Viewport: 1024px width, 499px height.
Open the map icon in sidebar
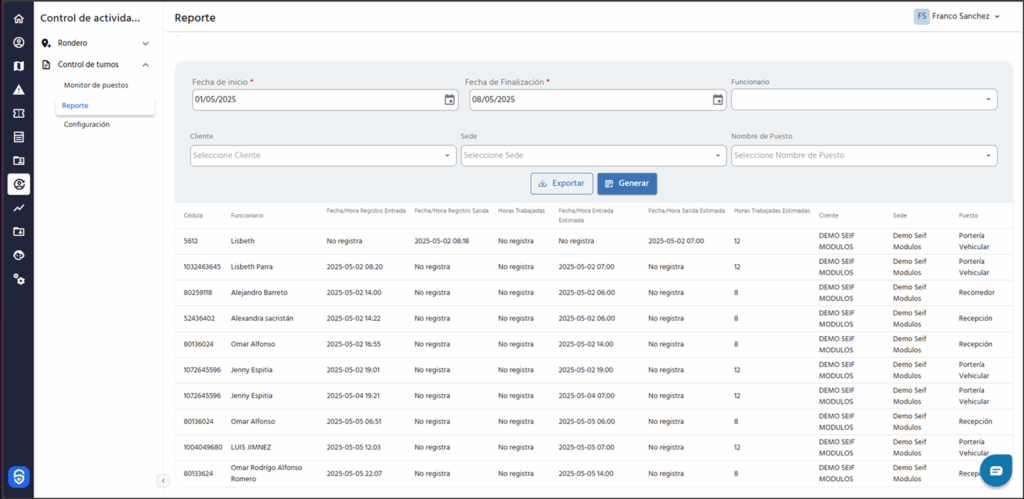(18, 66)
